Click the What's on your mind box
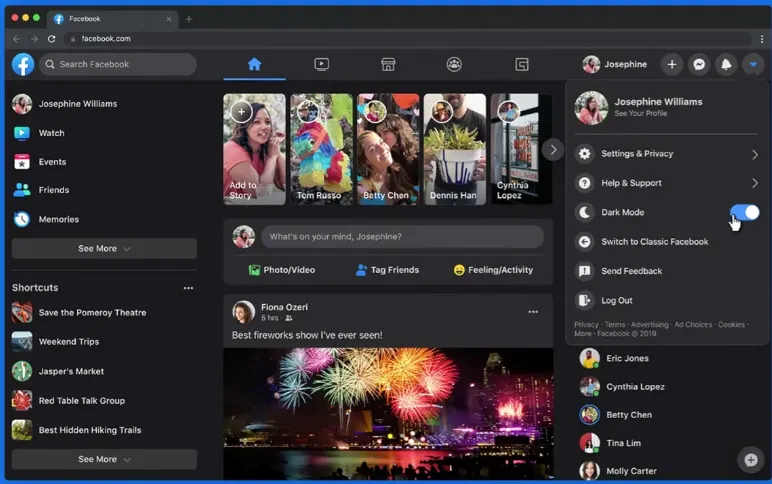This screenshot has width=772, height=484. point(402,237)
